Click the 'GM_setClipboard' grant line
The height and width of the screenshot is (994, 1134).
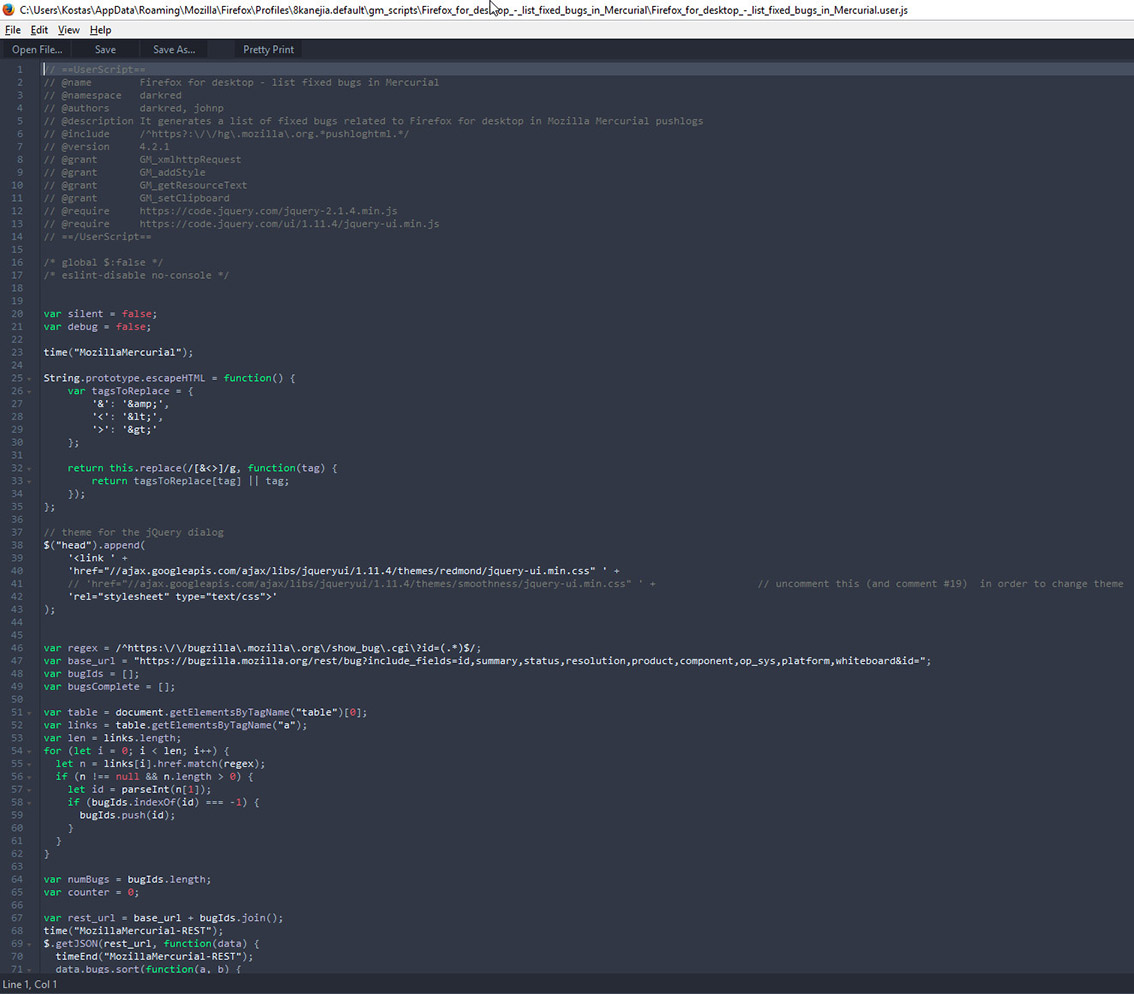pyautogui.click(x=137, y=198)
